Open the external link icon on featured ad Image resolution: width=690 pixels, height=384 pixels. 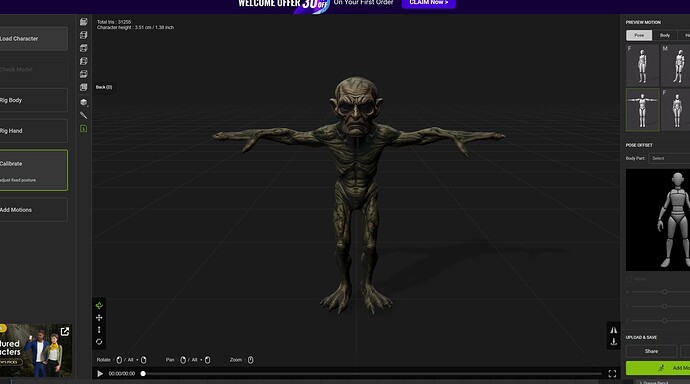pos(65,331)
